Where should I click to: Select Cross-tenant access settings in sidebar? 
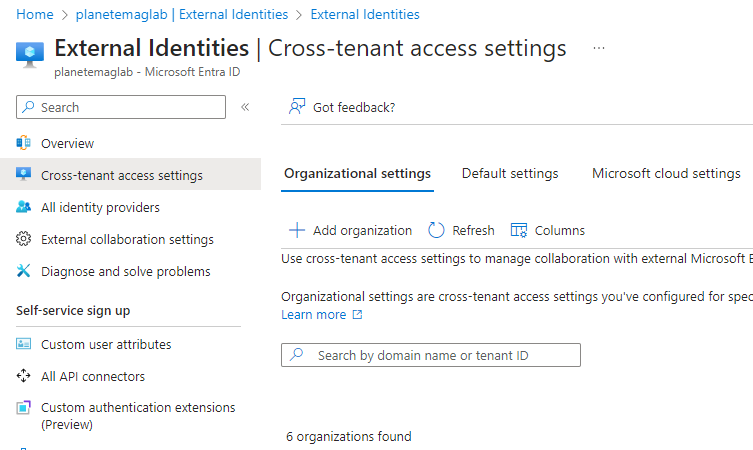(x=131, y=175)
